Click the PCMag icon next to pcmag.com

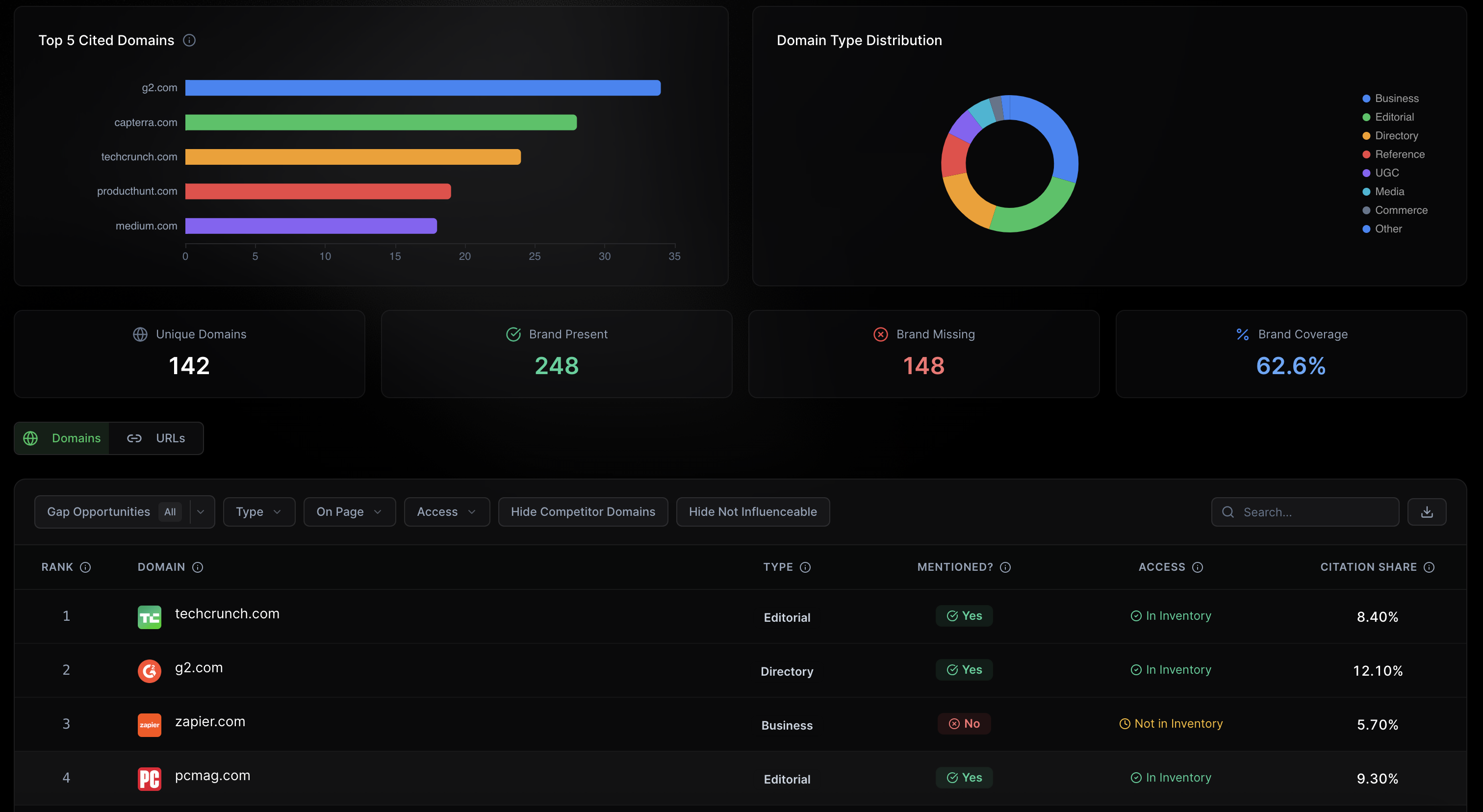tap(149, 778)
